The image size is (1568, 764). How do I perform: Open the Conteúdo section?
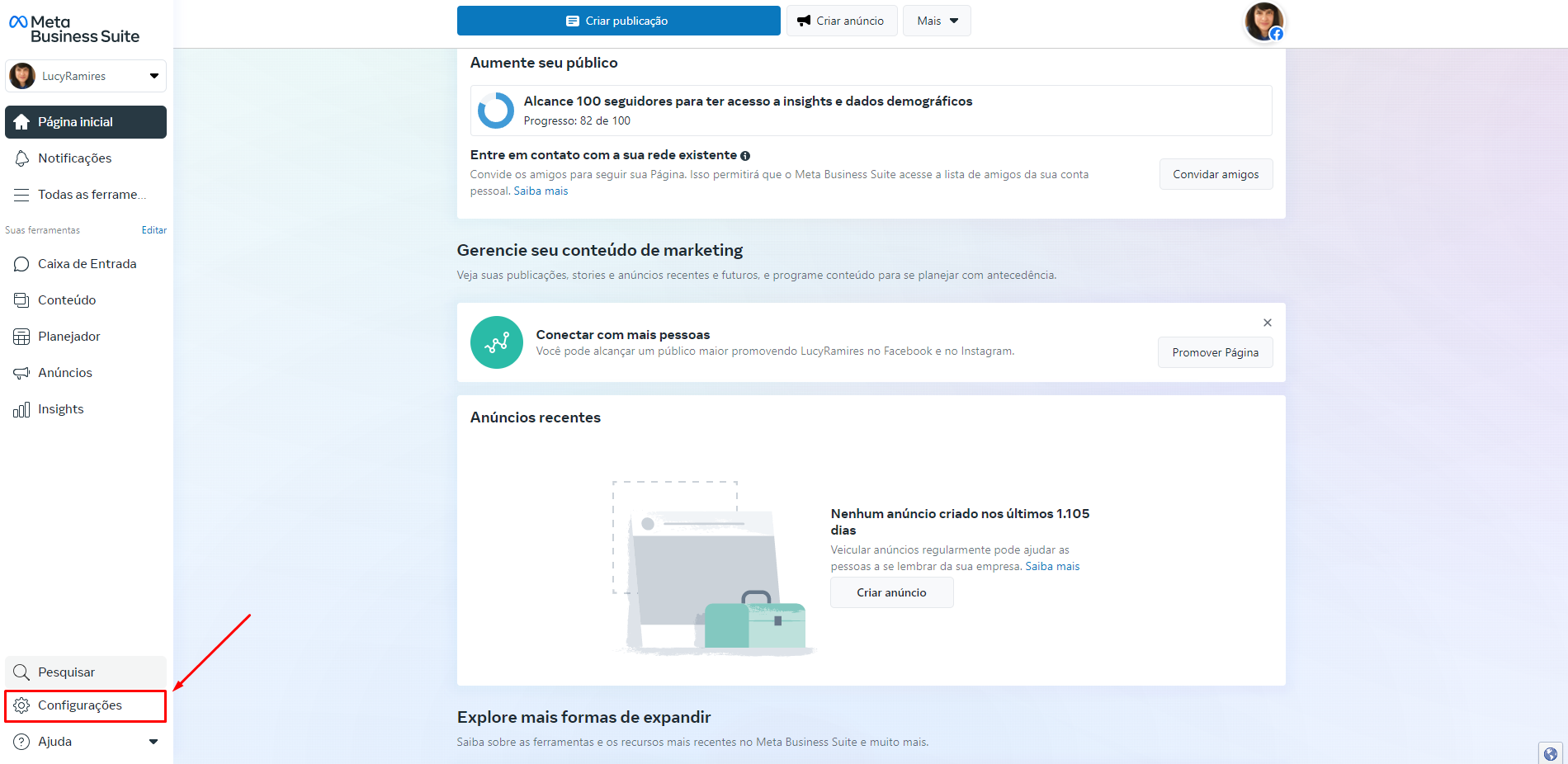[x=86, y=300]
